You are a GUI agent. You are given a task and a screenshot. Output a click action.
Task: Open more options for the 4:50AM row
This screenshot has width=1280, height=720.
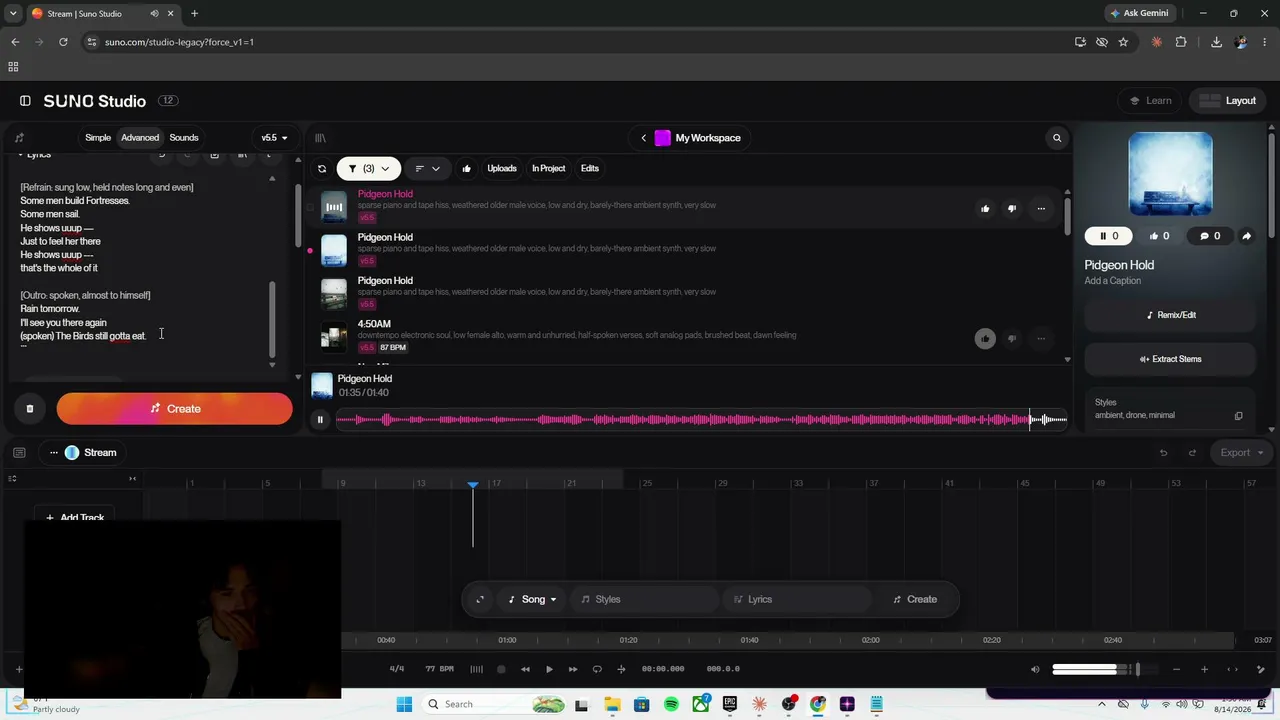[1041, 338]
